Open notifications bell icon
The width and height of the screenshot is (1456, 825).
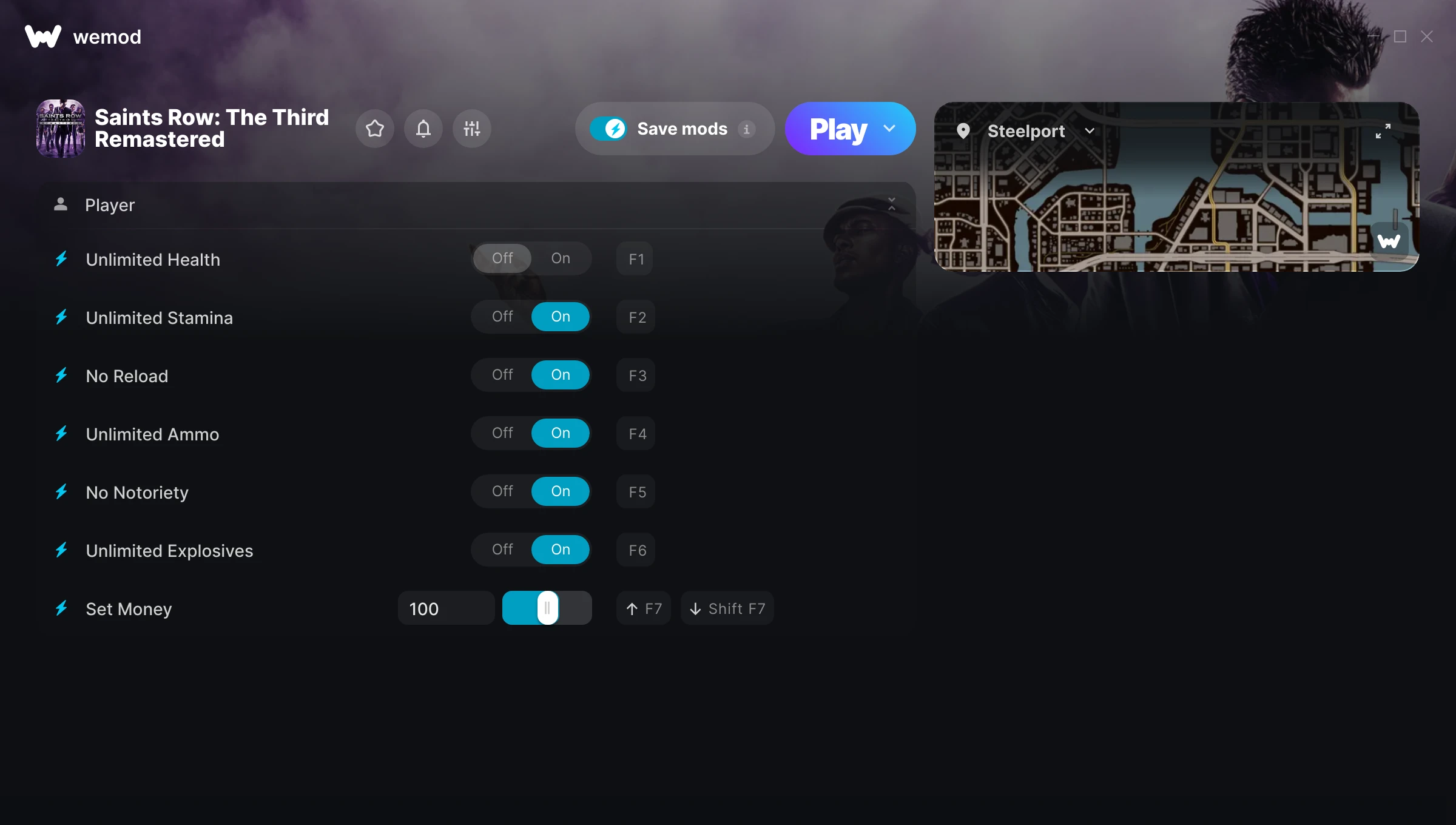coord(423,129)
